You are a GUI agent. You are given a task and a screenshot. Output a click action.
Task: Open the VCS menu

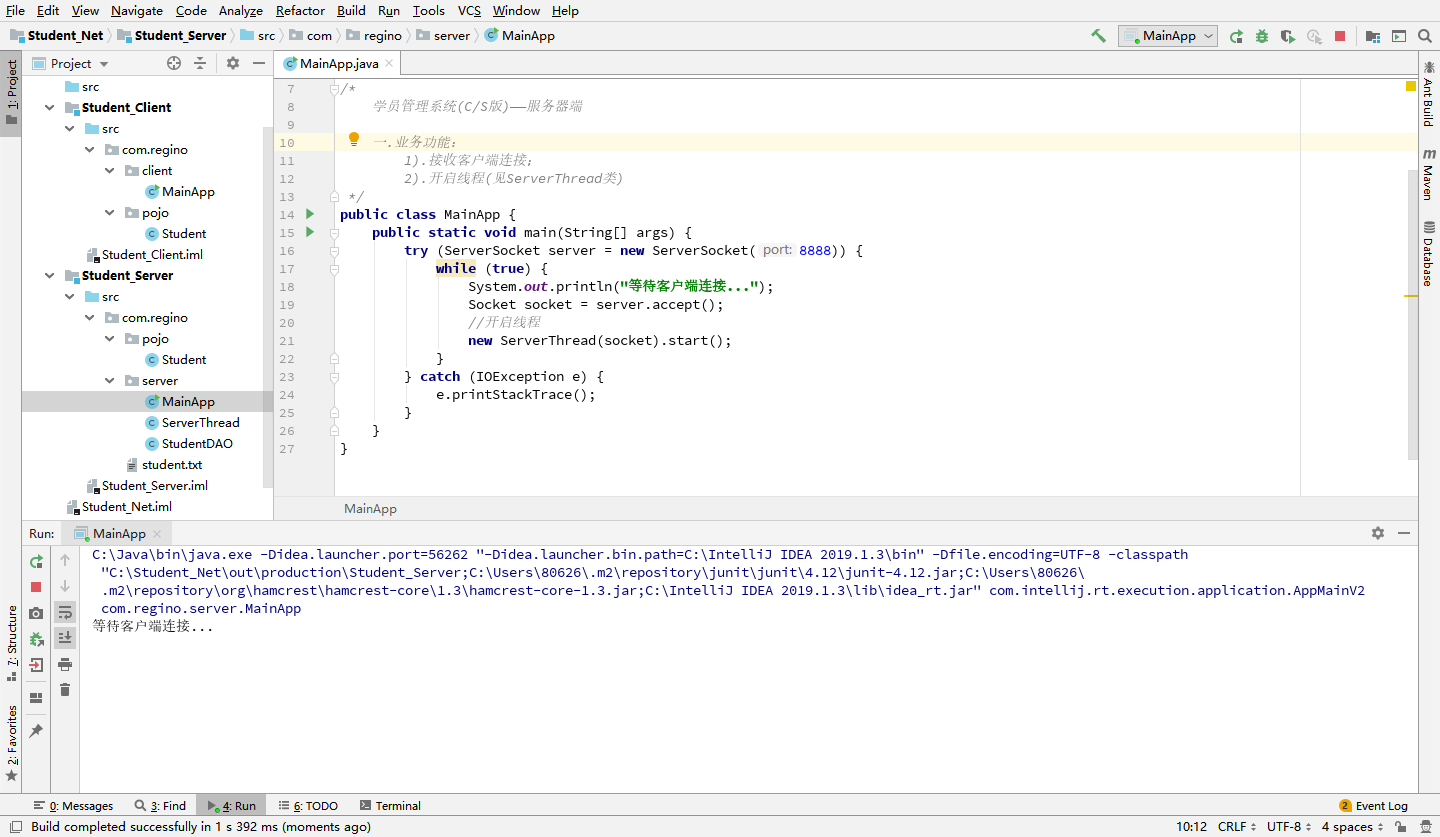tap(469, 10)
